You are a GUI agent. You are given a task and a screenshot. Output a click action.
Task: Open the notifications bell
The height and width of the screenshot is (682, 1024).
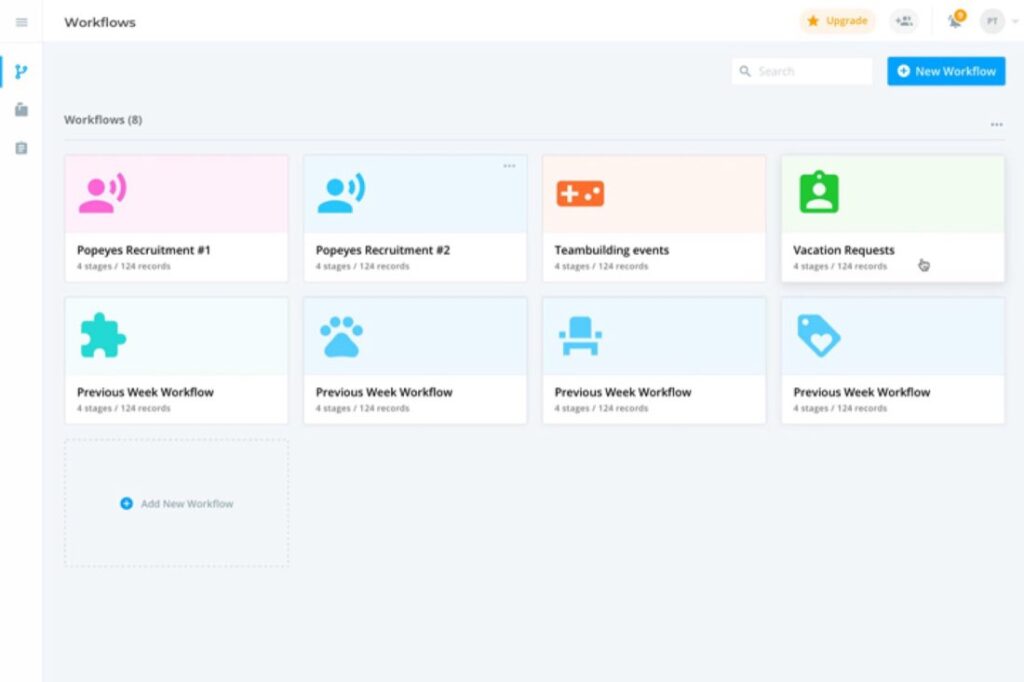point(955,21)
